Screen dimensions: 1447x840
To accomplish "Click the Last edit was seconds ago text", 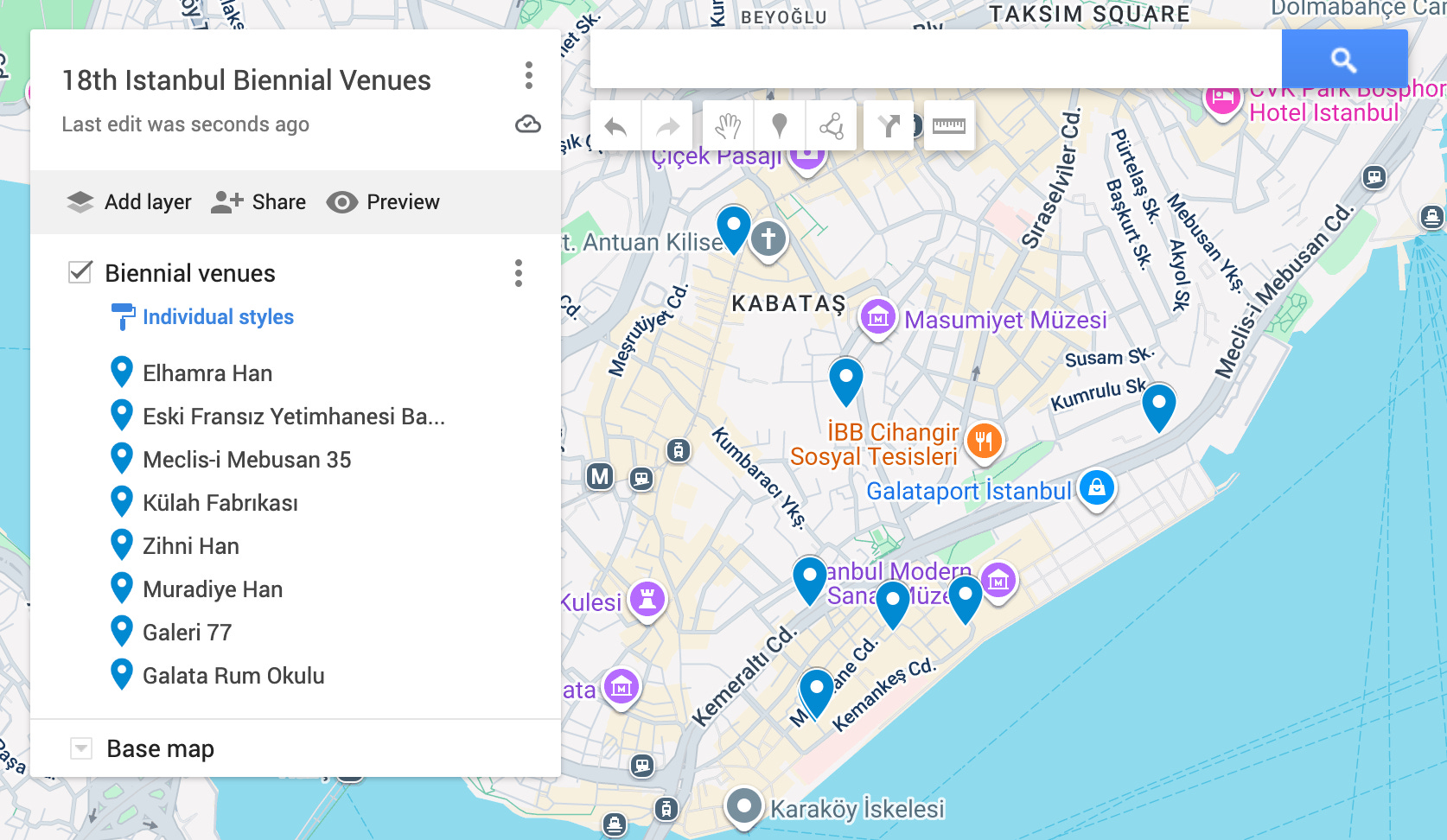I will 185,124.
